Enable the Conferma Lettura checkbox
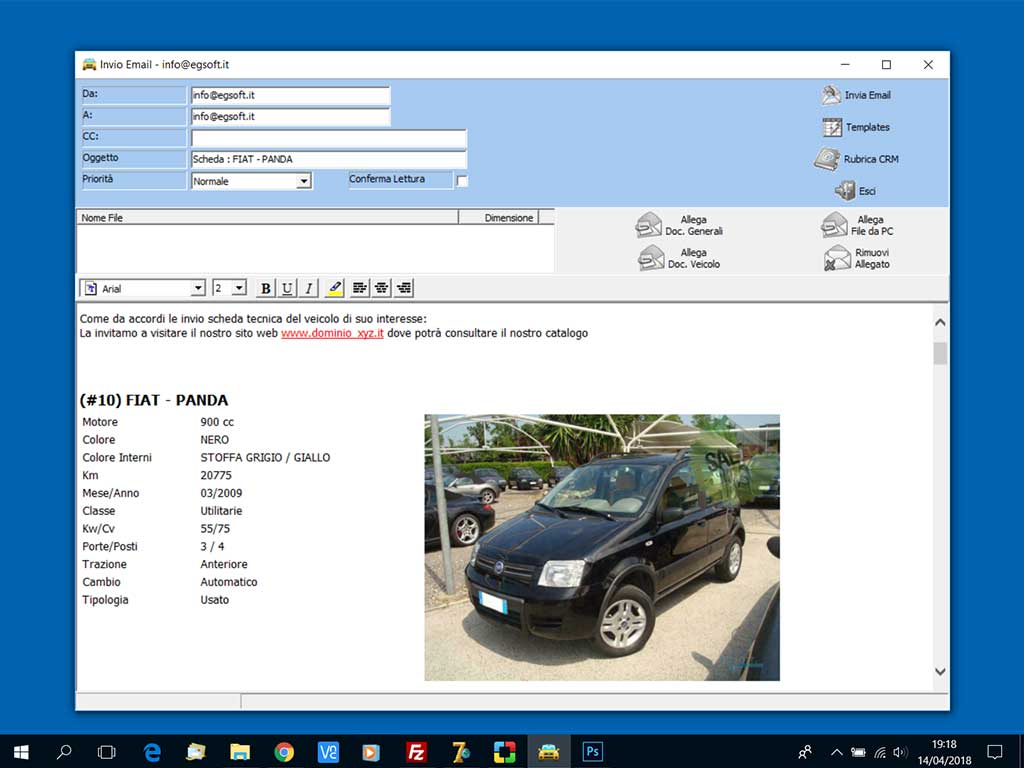The image size is (1024, 768). pyautogui.click(x=462, y=181)
